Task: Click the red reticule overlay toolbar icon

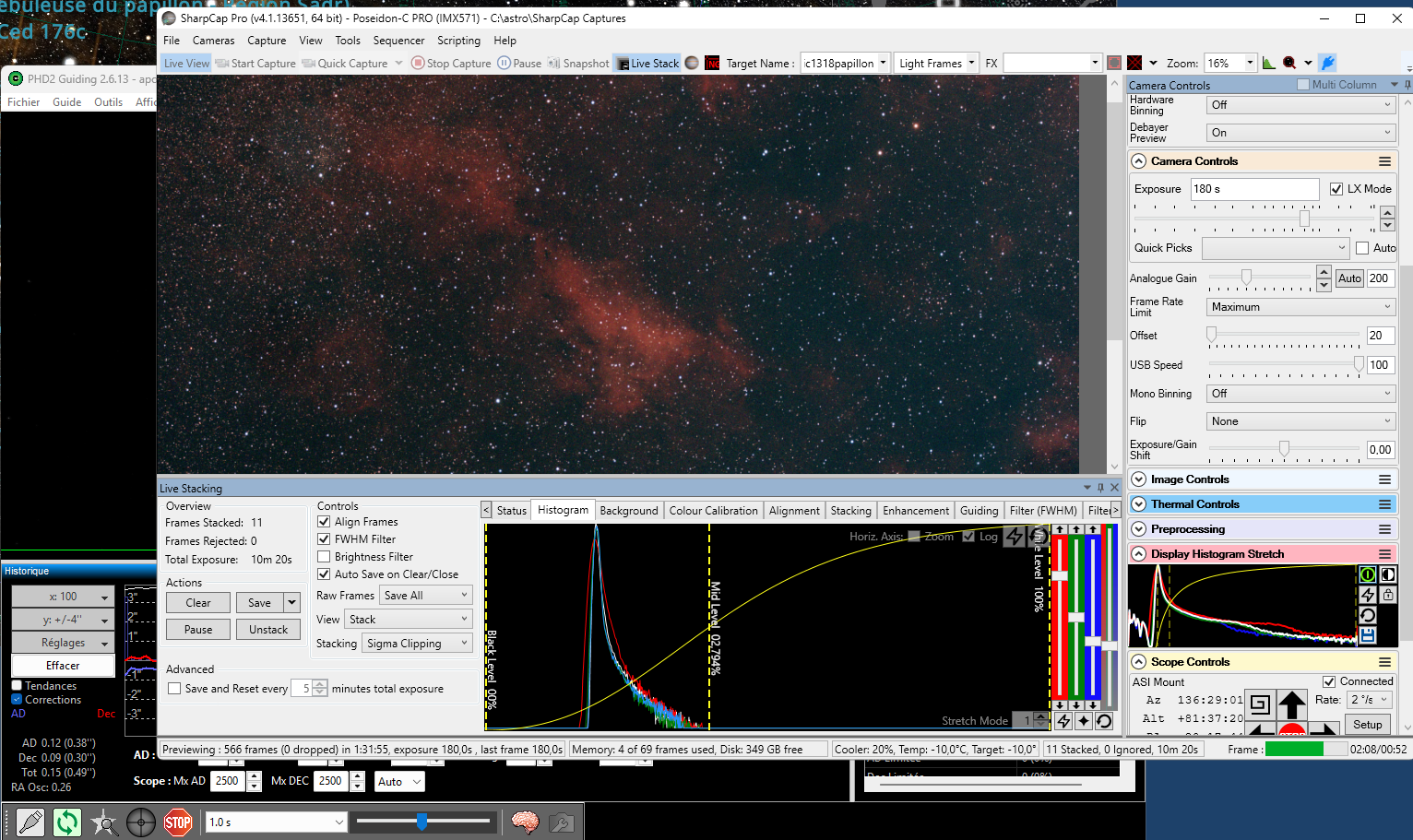Action: (1134, 63)
